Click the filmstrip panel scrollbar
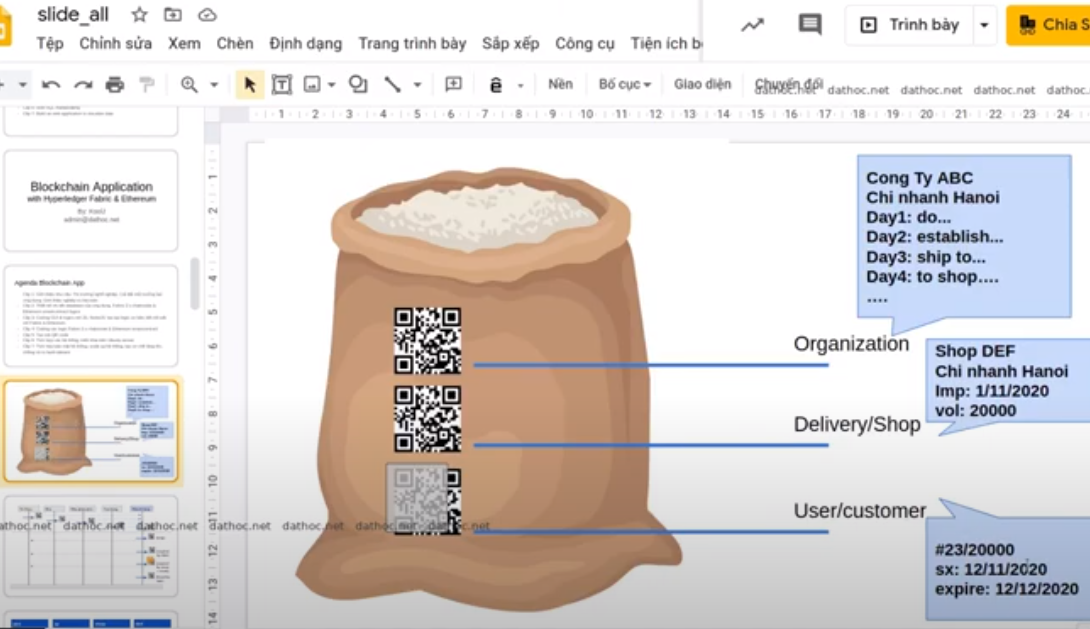The image size is (1090, 629). [195, 284]
